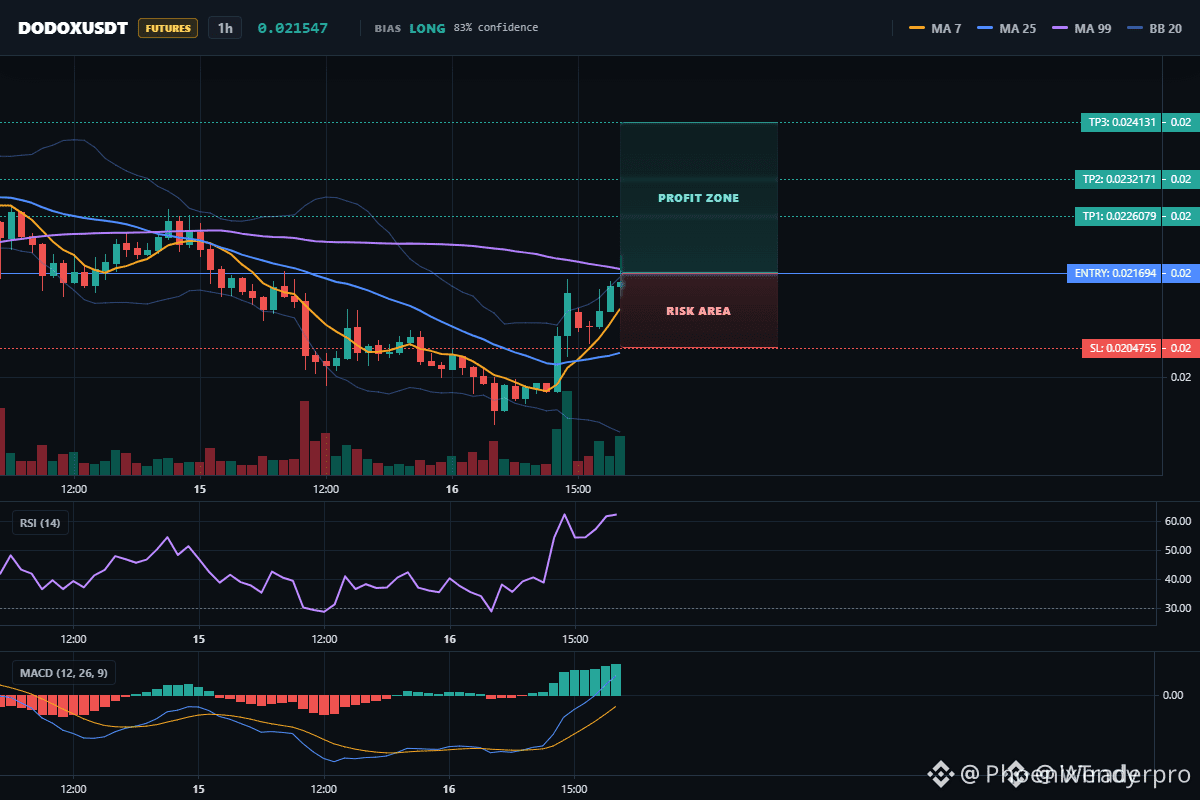This screenshot has height=800, width=1200.
Task: Click the RSI (14) indicator label
Action: tap(40, 522)
